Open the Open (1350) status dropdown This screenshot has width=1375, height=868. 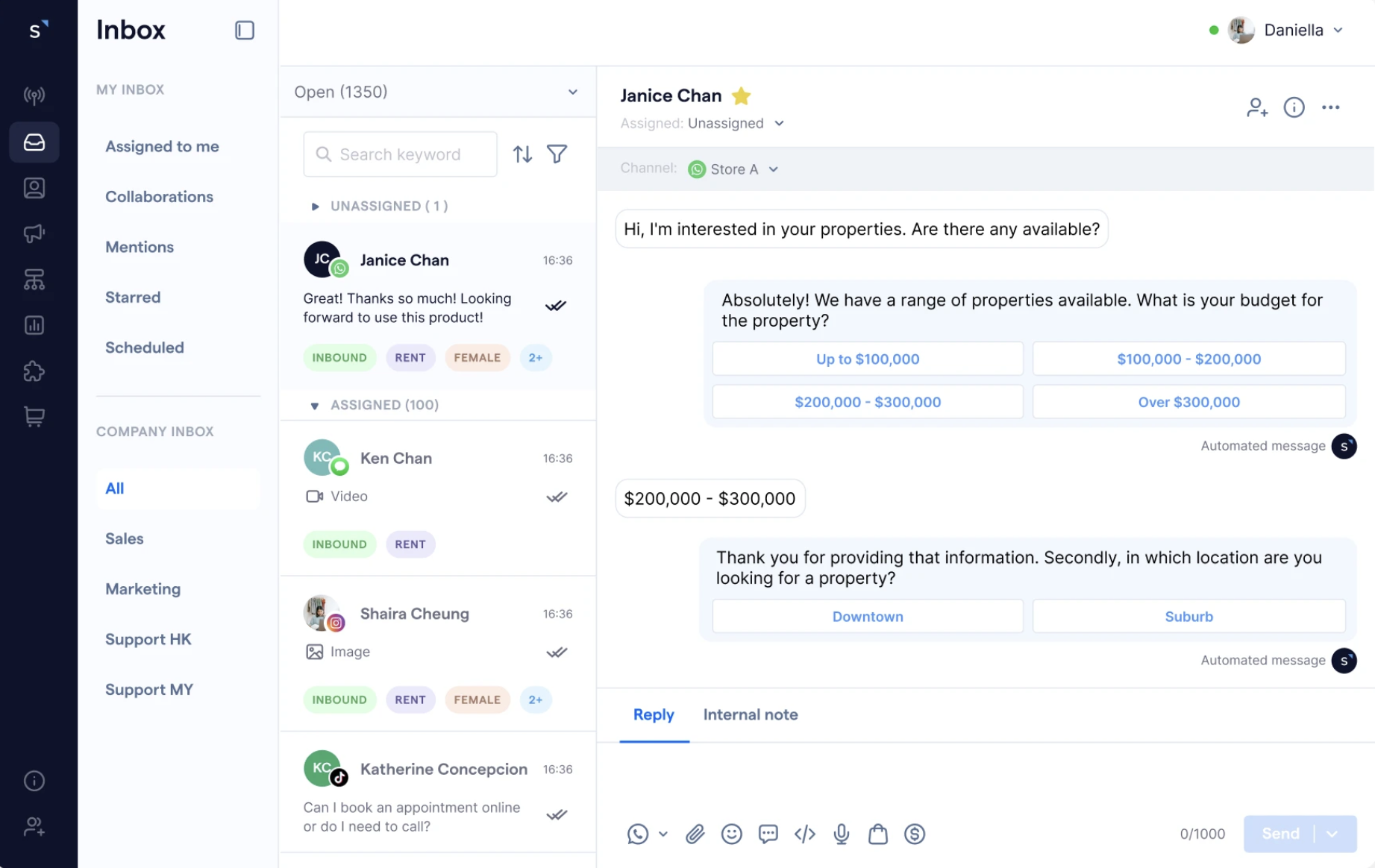tap(437, 92)
